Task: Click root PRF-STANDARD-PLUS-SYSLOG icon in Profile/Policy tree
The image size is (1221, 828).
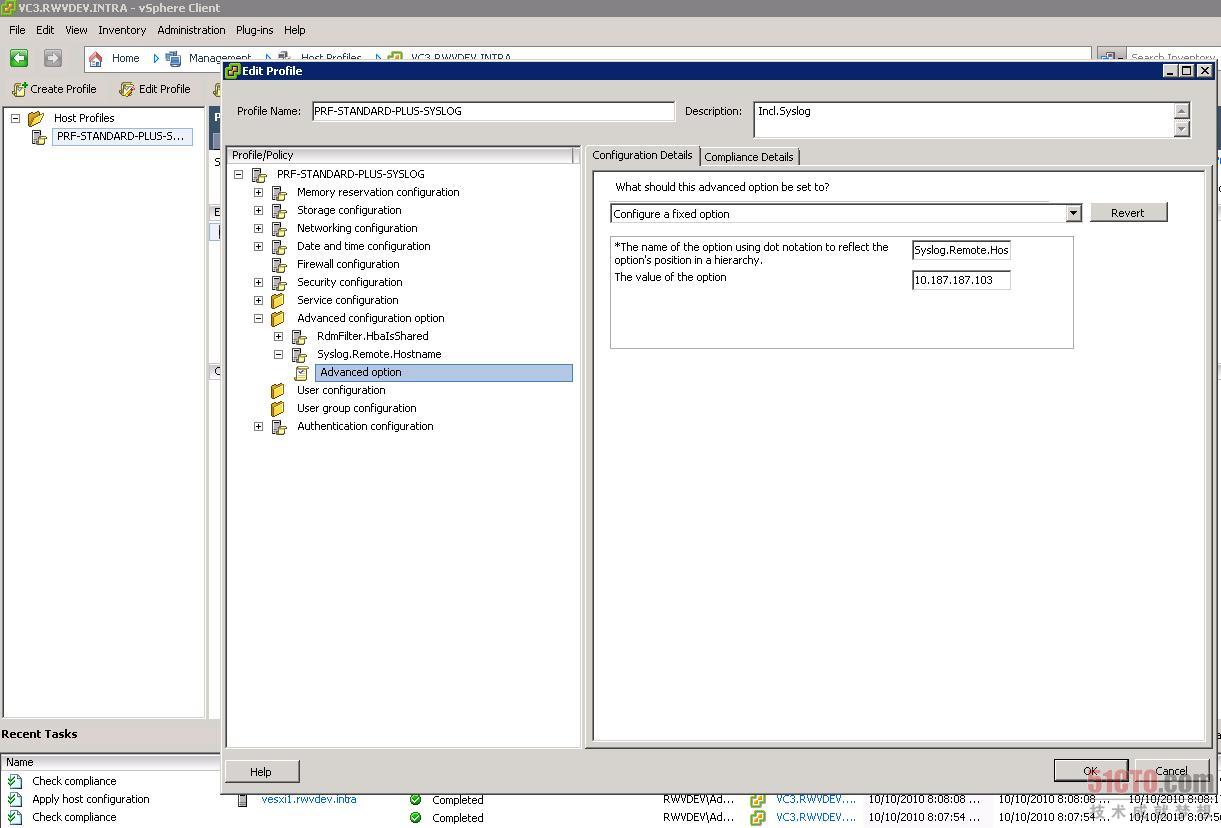Action: point(259,174)
